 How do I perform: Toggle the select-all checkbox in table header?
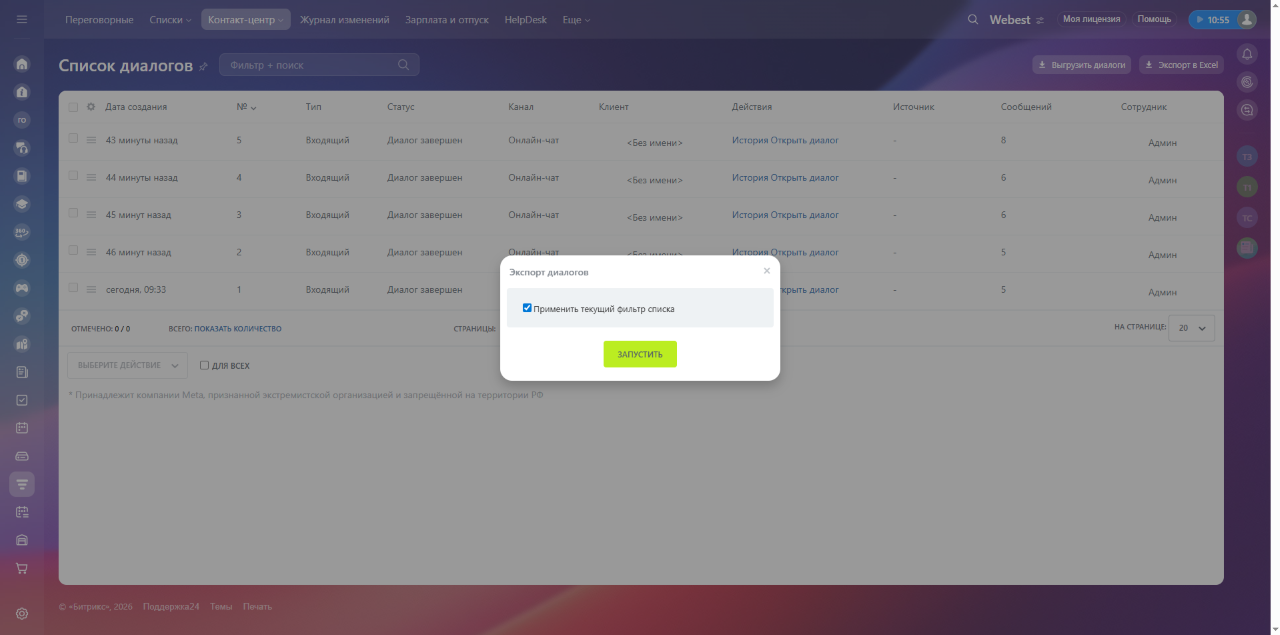(73, 107)
